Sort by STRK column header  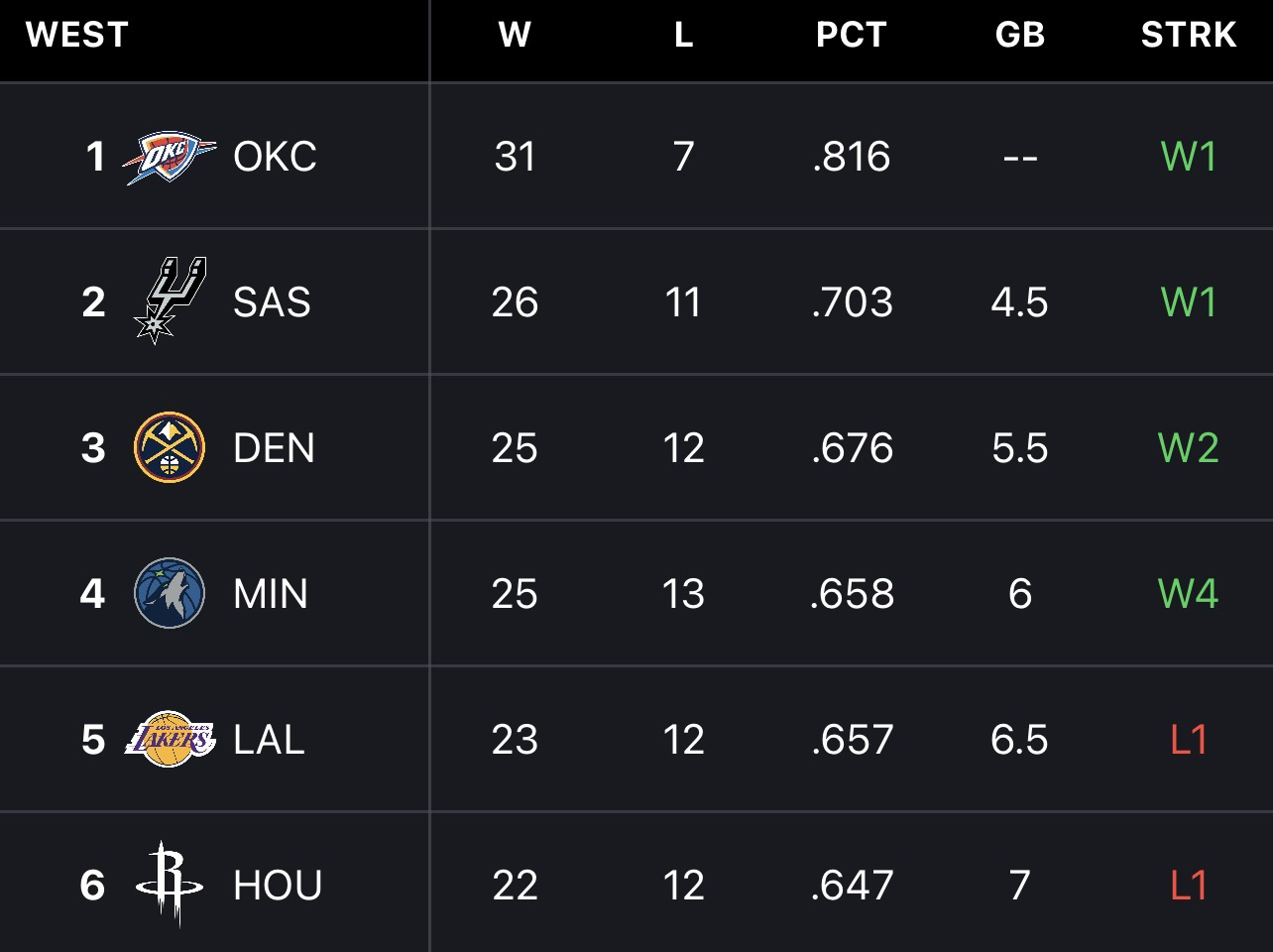[1188, 36]
